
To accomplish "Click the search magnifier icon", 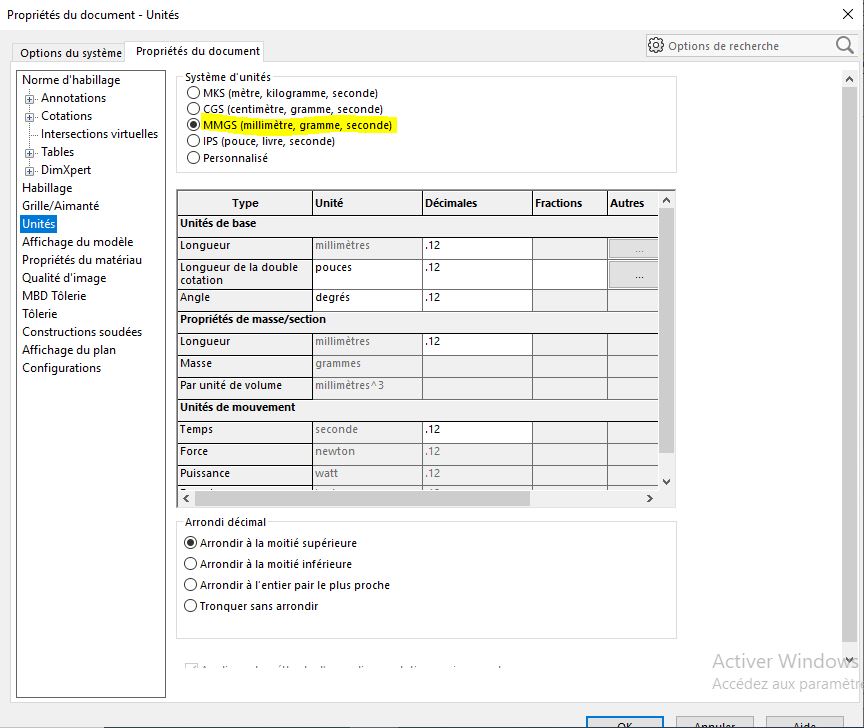I will pyautogui.click(x=845, y=45).
